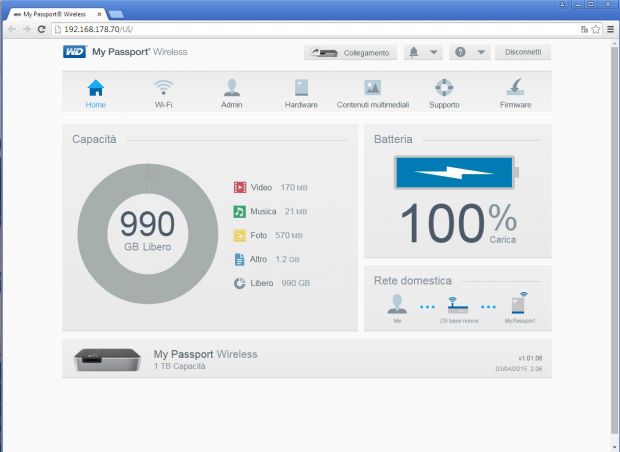This screenshot has height=452, width=620.
Task: Click the browser address bar
Action: [x=316, y=29]
